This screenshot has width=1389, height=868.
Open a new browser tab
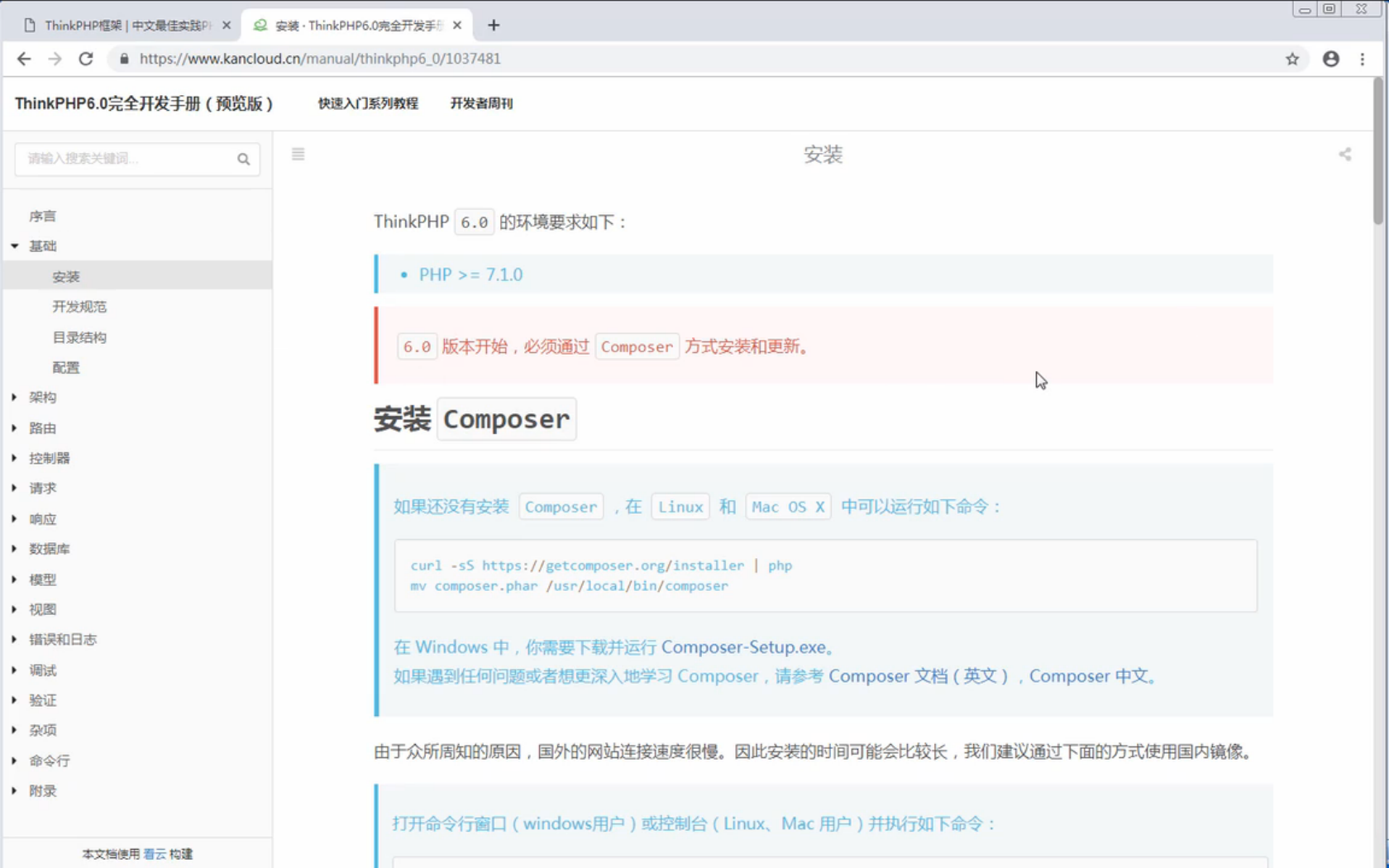(x=494, y=25)
